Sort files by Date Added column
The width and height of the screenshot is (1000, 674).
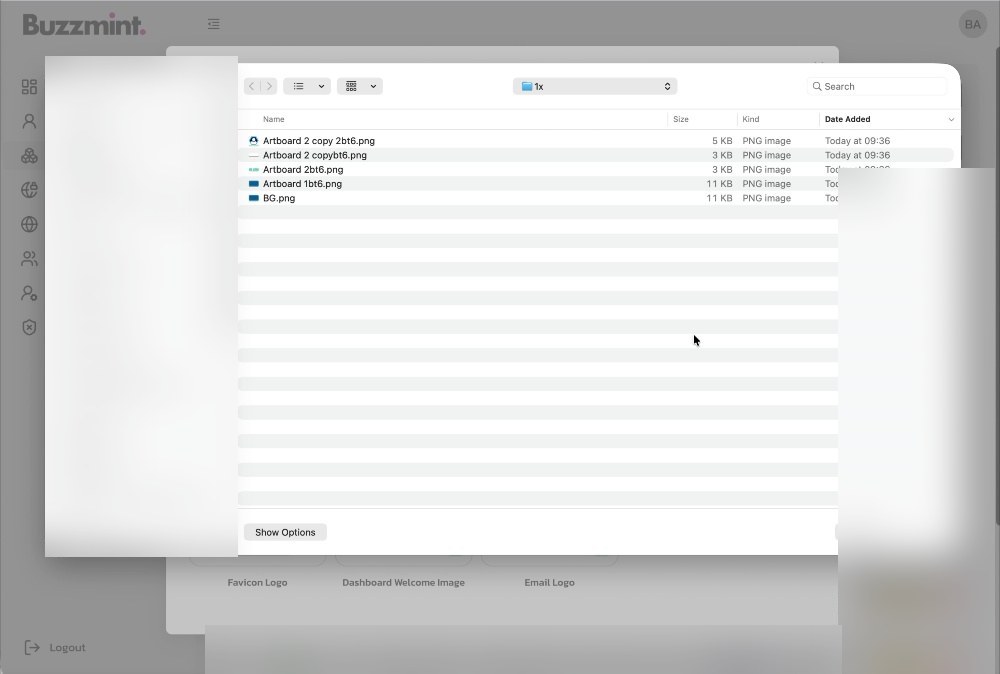pyautogui.click(x=848, y=119)
